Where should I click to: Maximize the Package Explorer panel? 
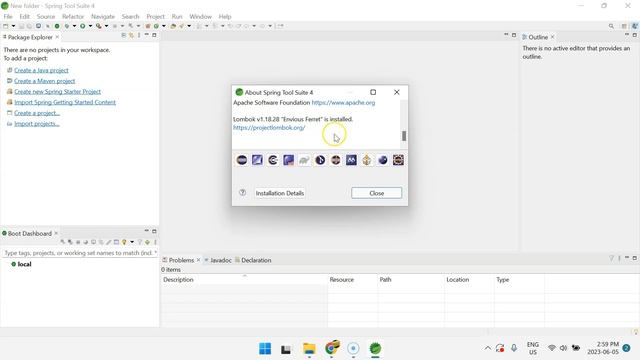click(x=154, y=35)
